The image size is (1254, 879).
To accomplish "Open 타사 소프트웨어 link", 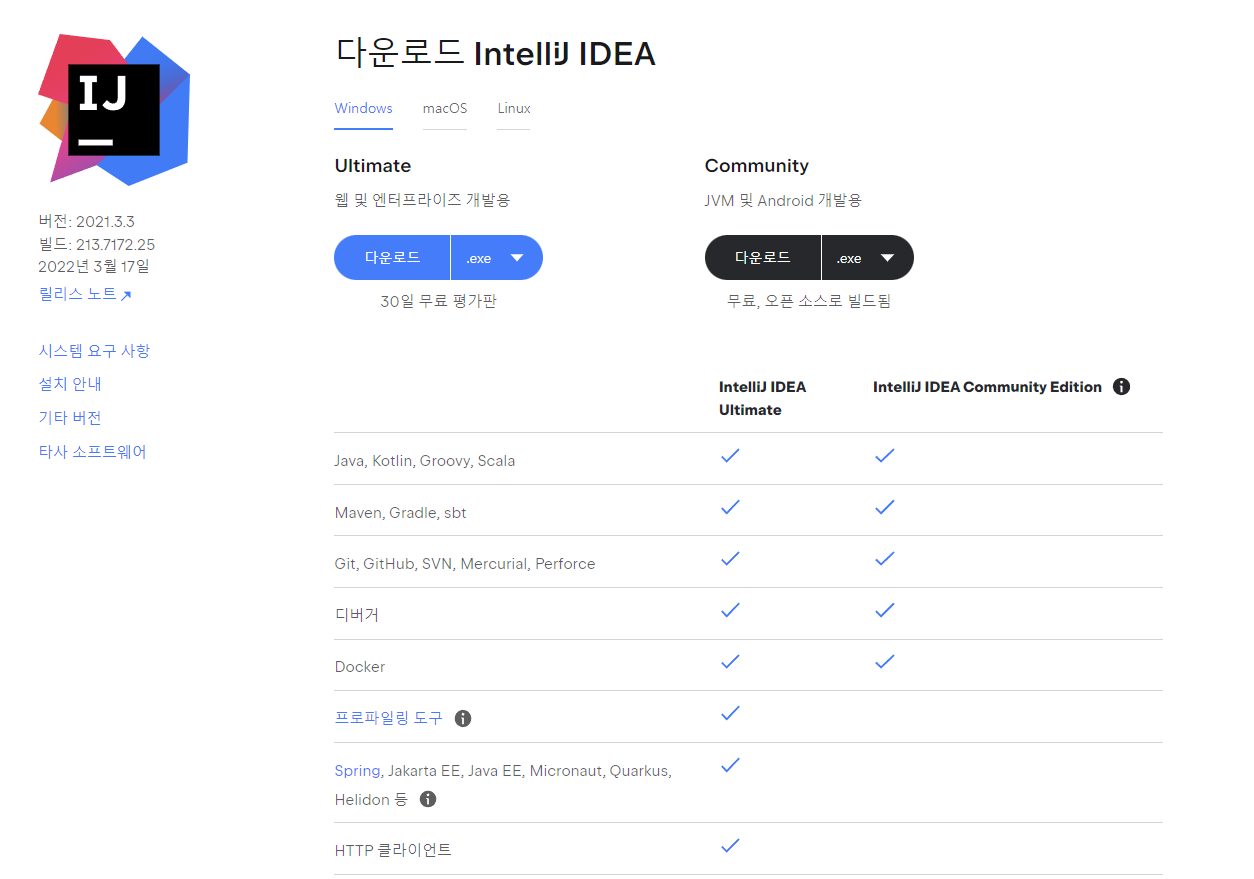I will tap(92, 452).
